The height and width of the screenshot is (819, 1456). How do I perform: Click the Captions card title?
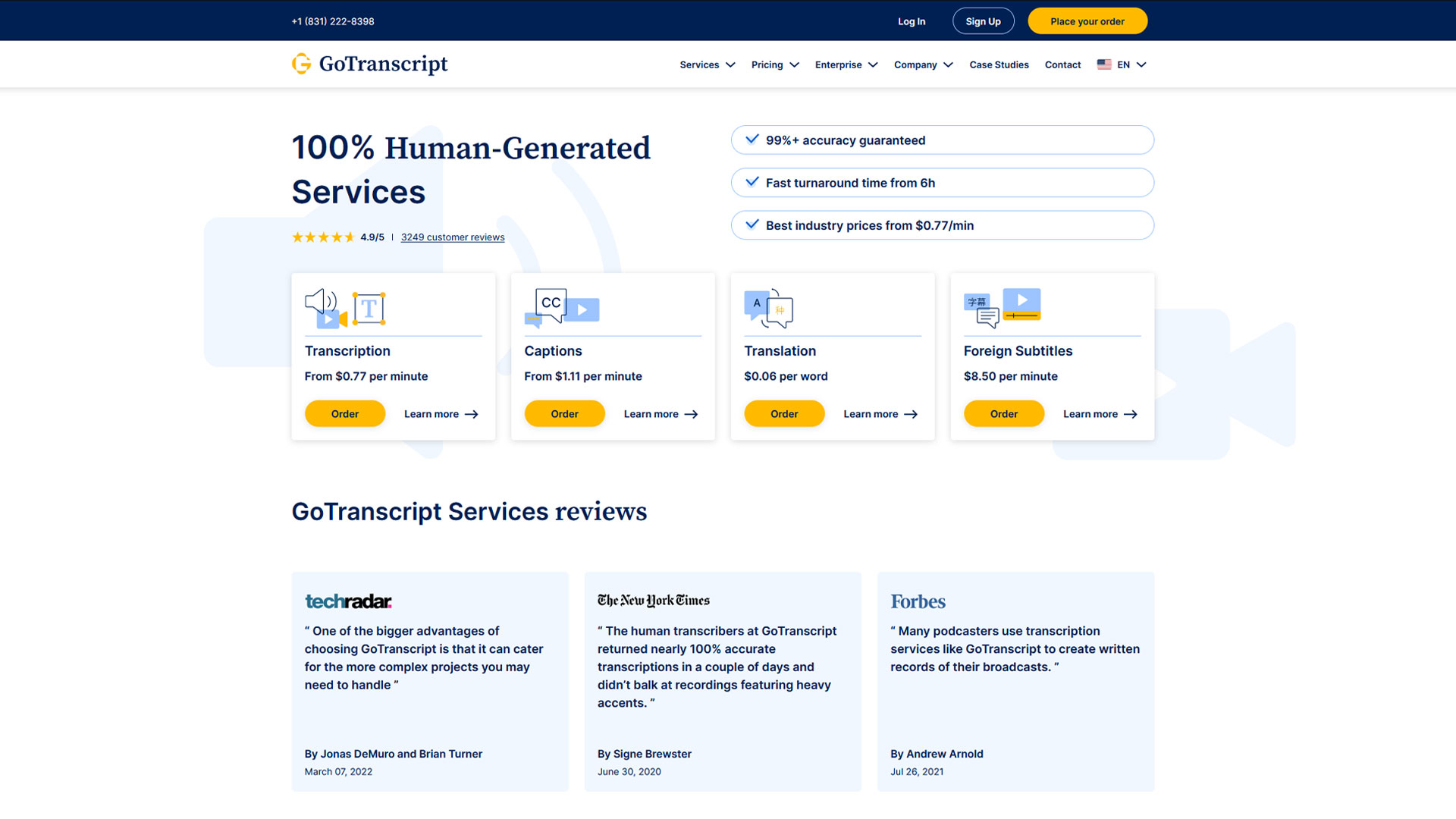tap(553, 351)
